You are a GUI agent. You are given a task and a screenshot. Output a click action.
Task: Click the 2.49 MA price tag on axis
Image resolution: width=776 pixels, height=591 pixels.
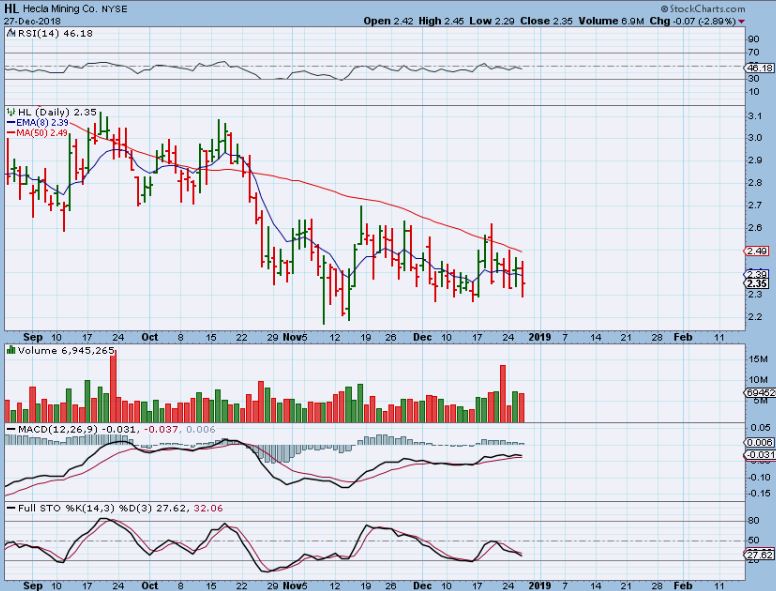(757, 251)
